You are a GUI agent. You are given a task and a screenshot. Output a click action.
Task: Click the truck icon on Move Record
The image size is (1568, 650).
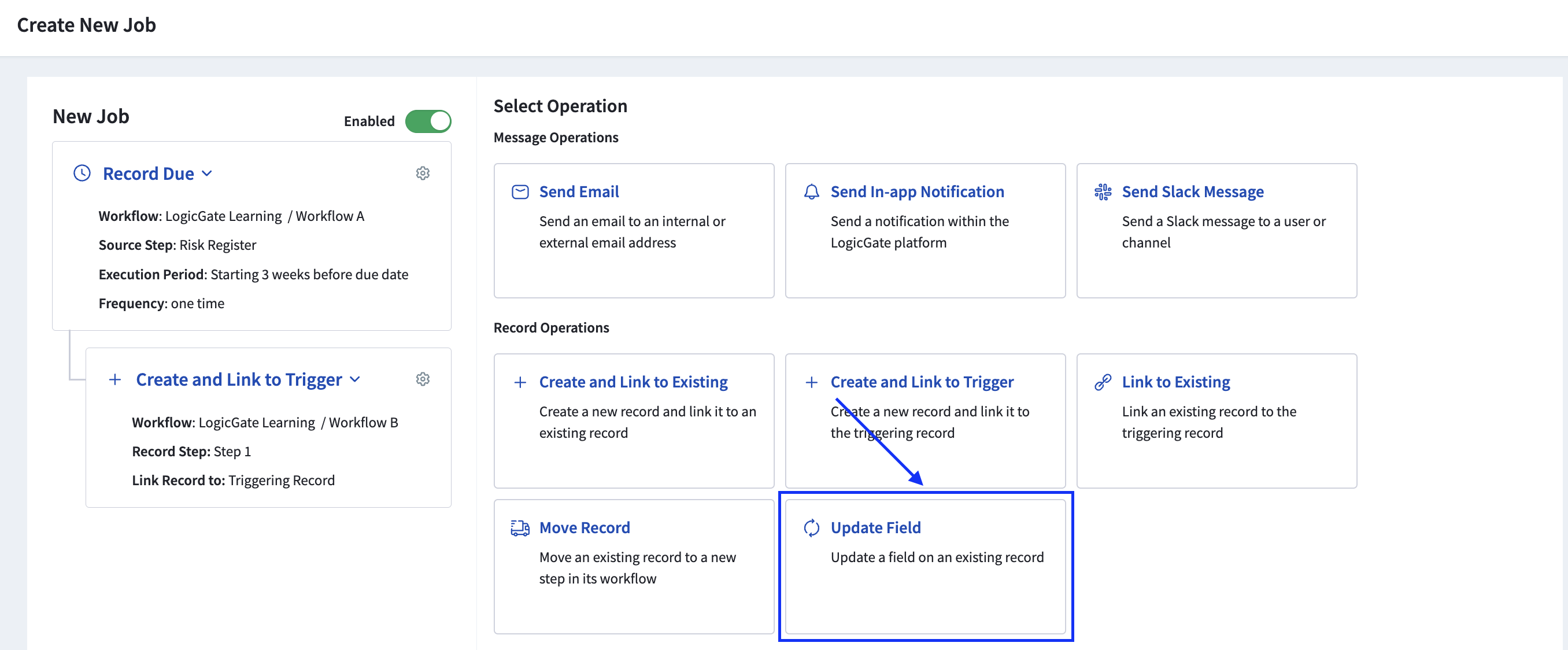point(520,527)
